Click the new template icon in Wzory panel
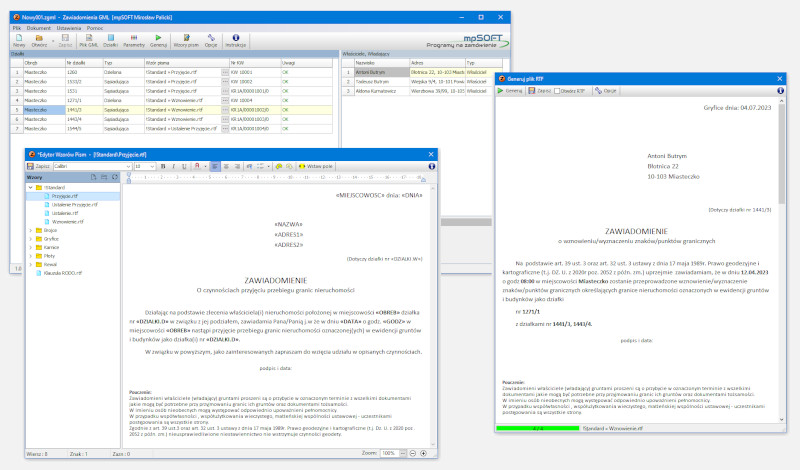The height and width of the screenshot is (470, 800). [93, 177]
